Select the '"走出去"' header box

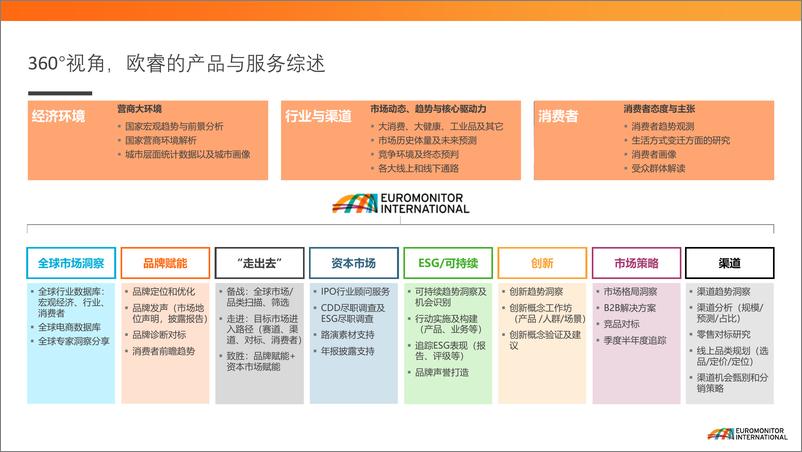(259, 263)
